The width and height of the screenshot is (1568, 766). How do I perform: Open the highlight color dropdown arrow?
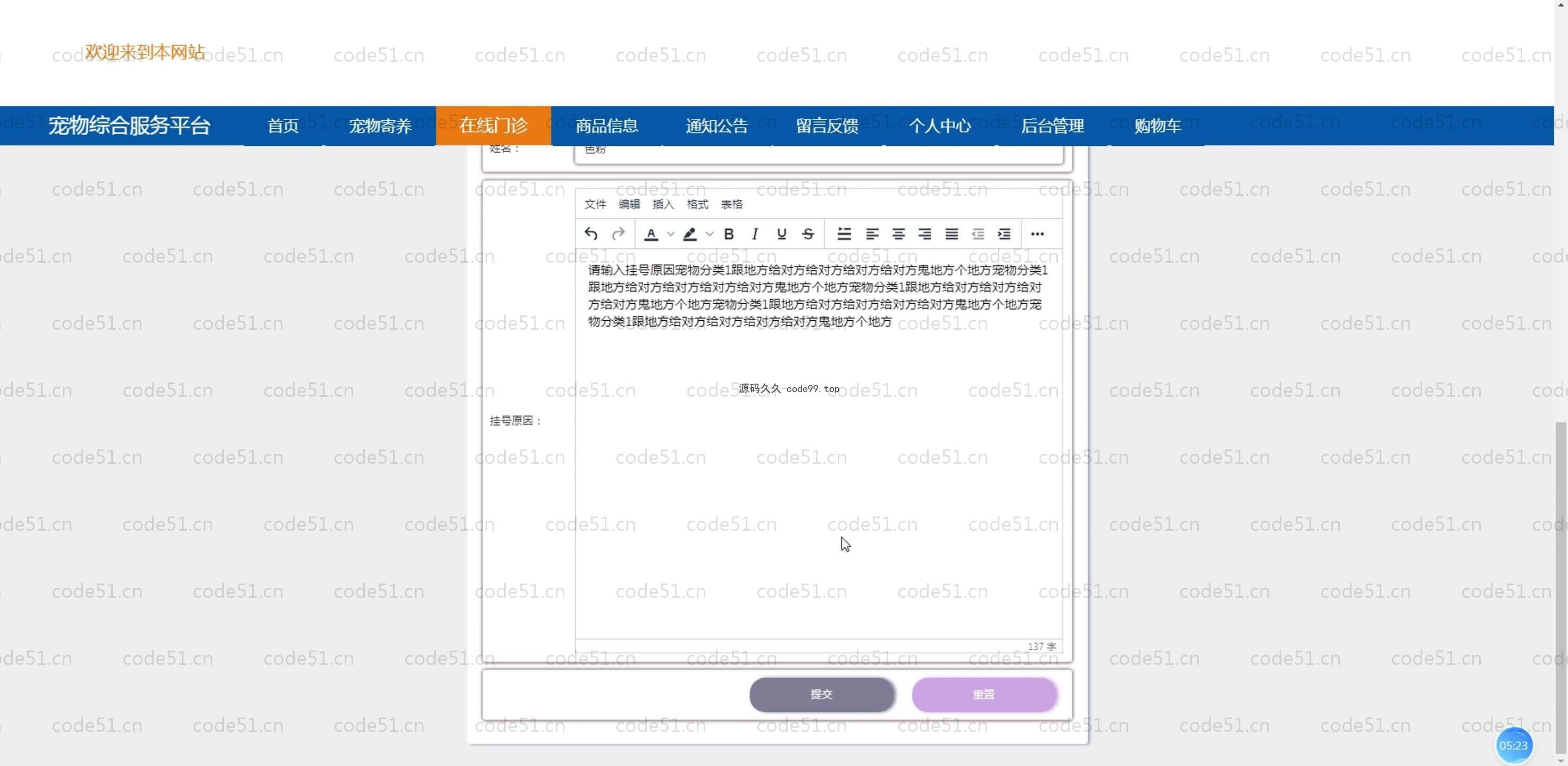coord(709,234)
